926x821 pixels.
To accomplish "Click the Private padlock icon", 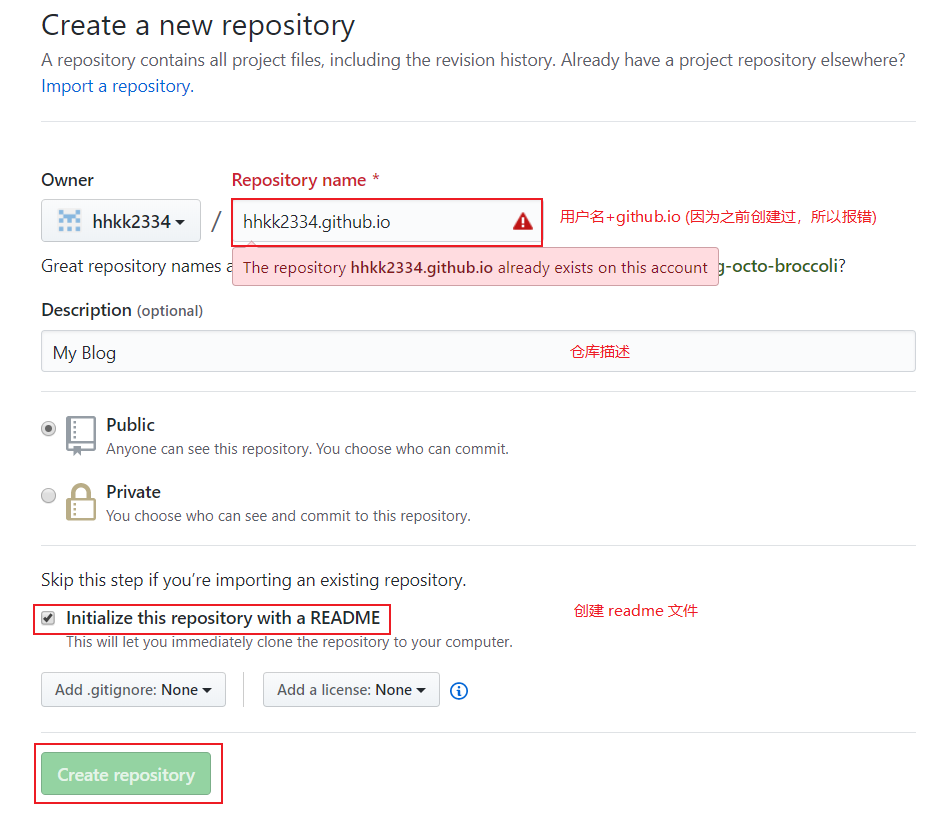I will (81, 503).
